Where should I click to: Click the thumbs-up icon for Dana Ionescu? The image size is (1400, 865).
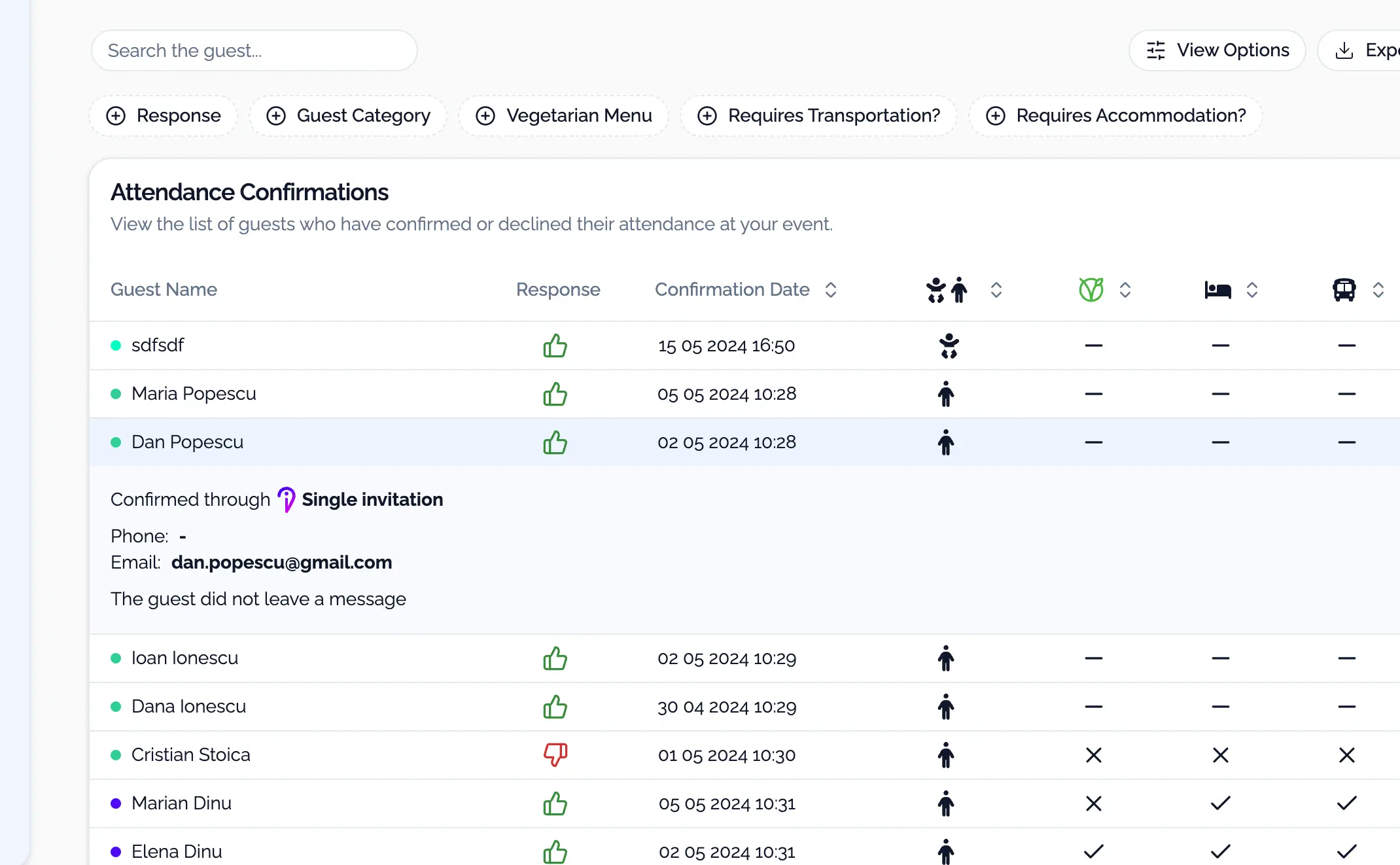click(x=555, y=707)
